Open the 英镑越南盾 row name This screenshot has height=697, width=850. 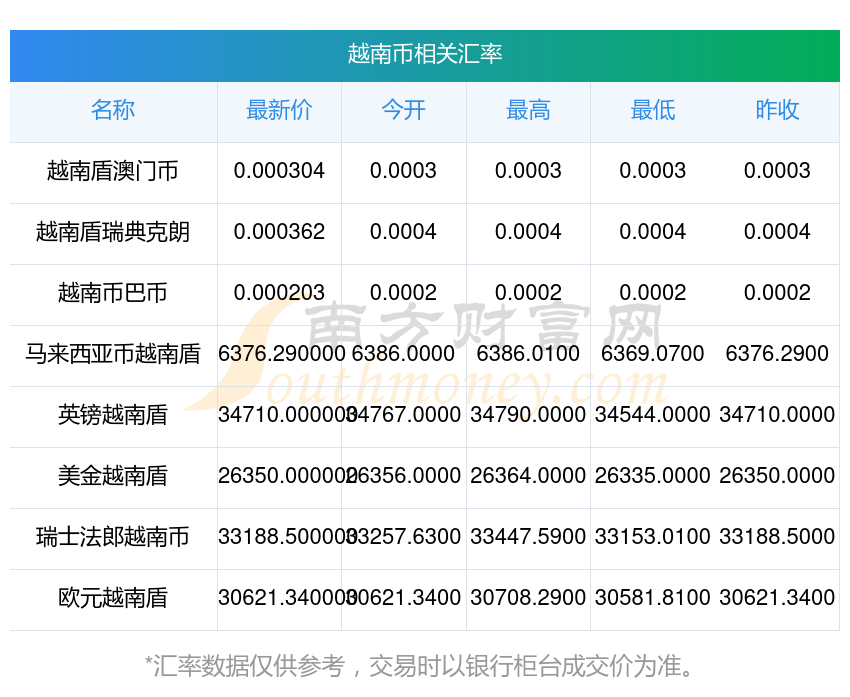tap(113, 415)
